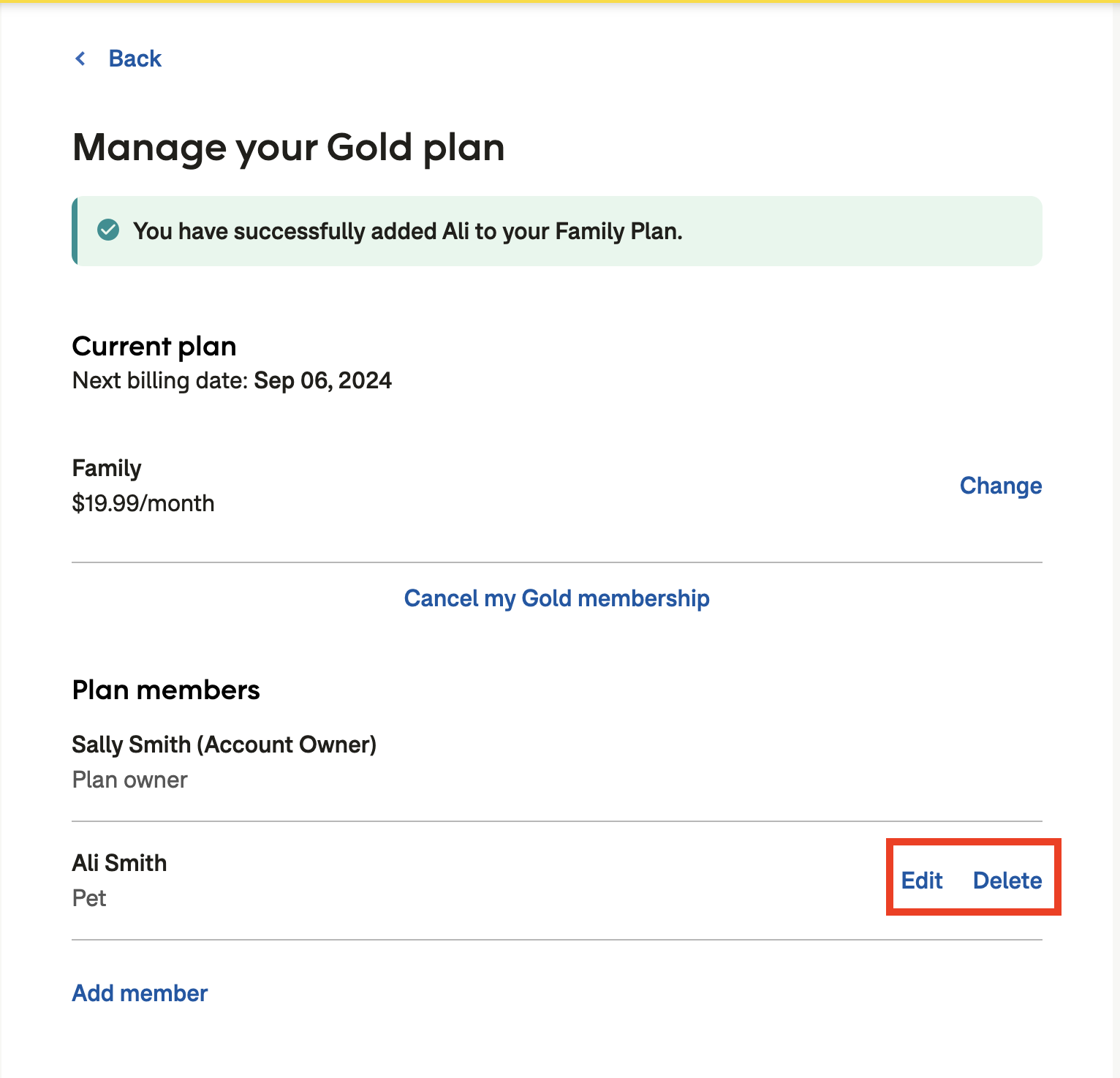Select the next billing date Sep 06, 2024
1120x1078 pixels.
point(322,380)
